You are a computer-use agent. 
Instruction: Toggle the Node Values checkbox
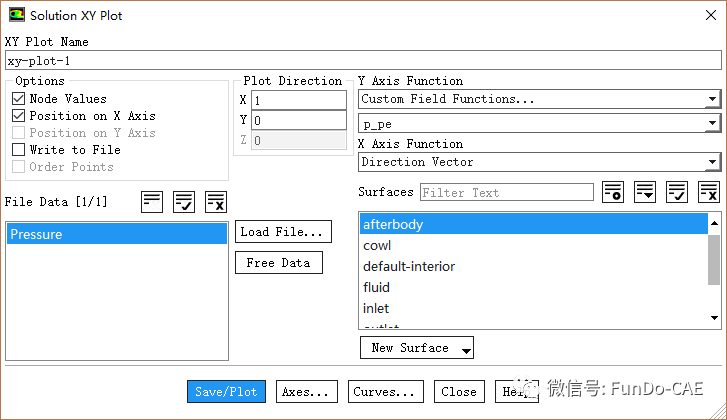19,99
